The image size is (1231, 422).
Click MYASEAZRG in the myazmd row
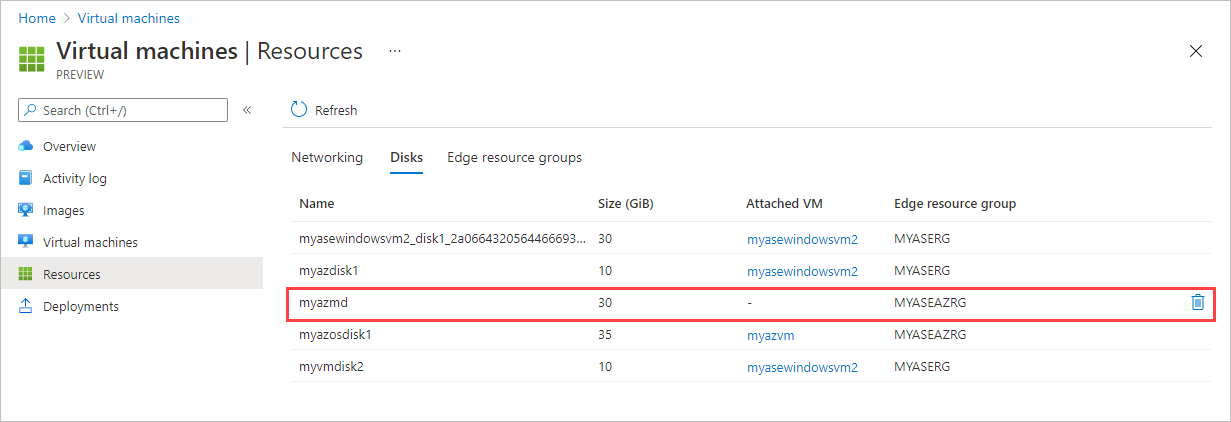(x=930, y=302)
